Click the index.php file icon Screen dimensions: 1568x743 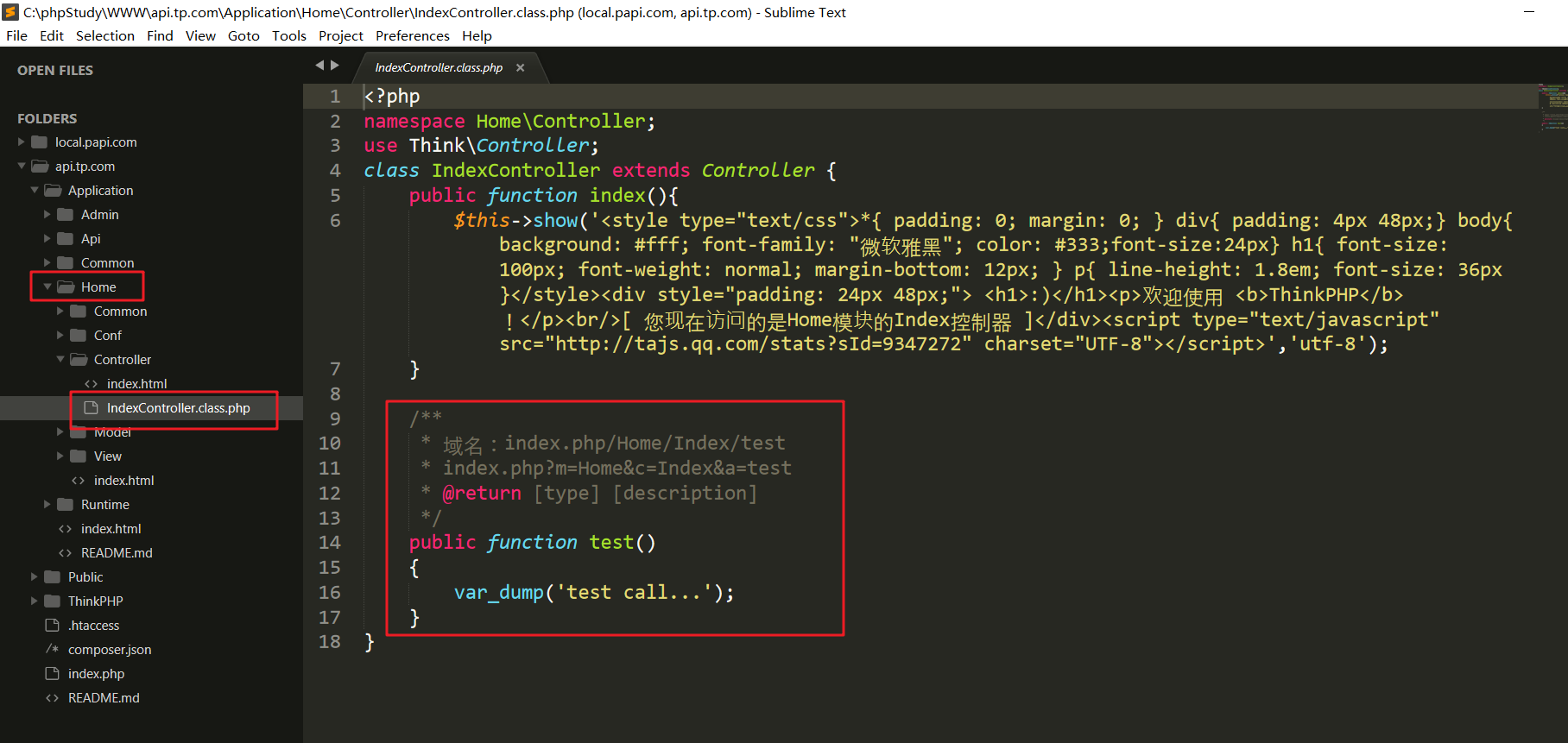point(52,674)
